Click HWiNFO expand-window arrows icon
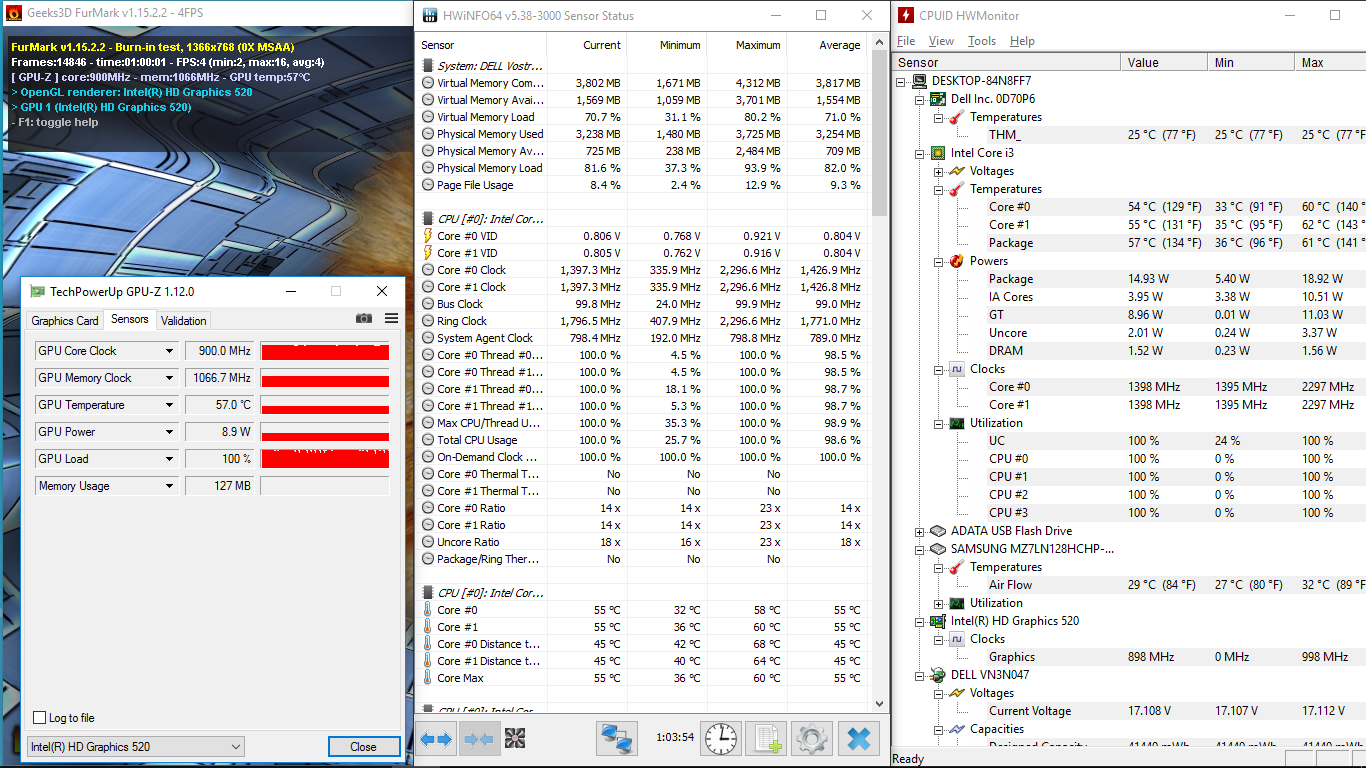Image resolution: width=1366 pixels, height=768 pixels. [436, 739]
